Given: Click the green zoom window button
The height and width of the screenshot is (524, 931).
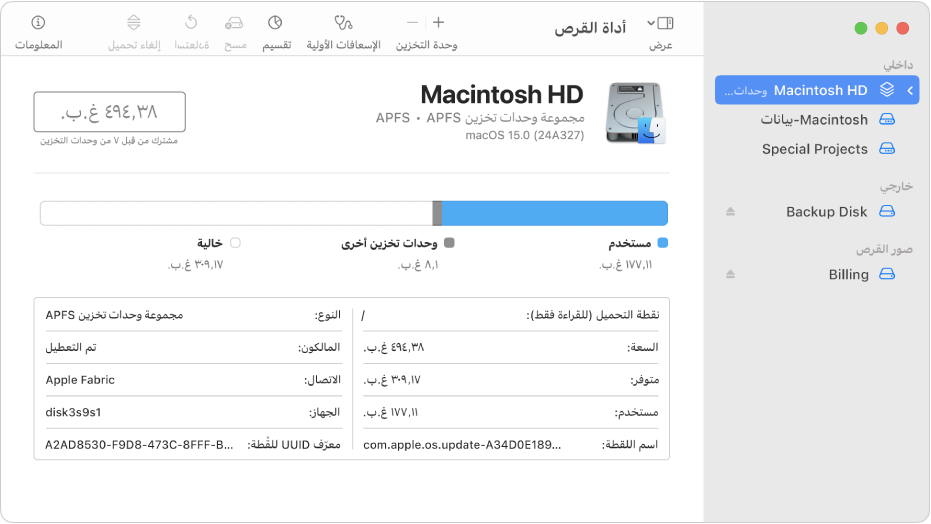Looking at the screenshot, I should (861, 28).
